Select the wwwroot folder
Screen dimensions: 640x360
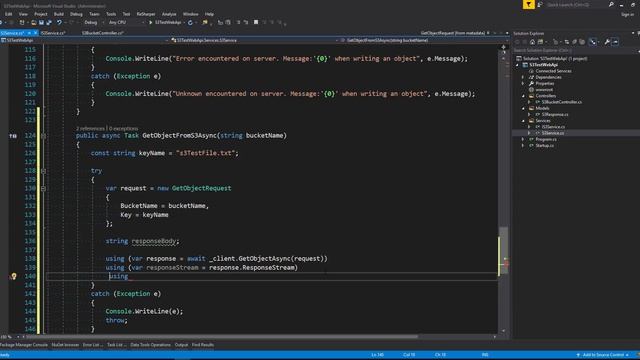pos(544,89)
